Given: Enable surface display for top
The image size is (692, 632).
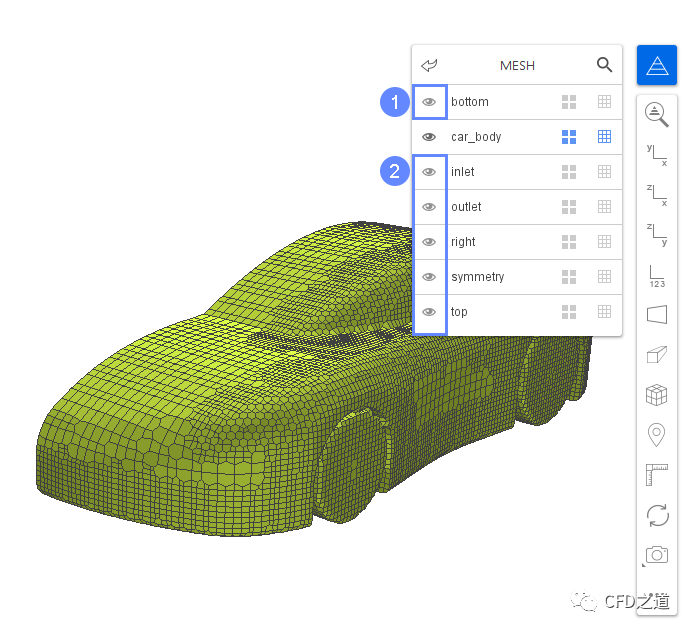Looking at the screenshot, I should (x=569, y=312).
